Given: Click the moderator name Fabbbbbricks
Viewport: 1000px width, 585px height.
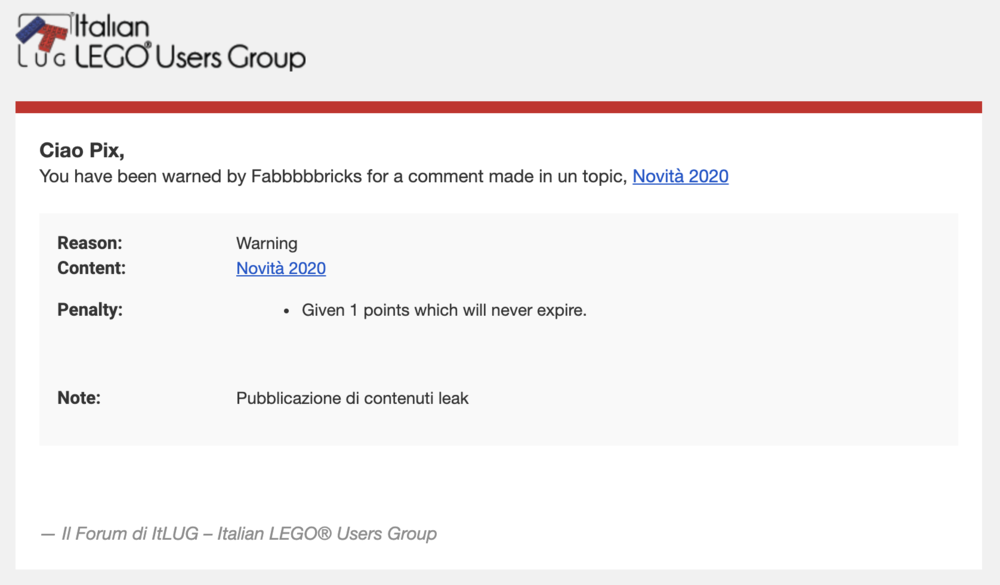Looking at the screenshot, I should tap(306, 176).
